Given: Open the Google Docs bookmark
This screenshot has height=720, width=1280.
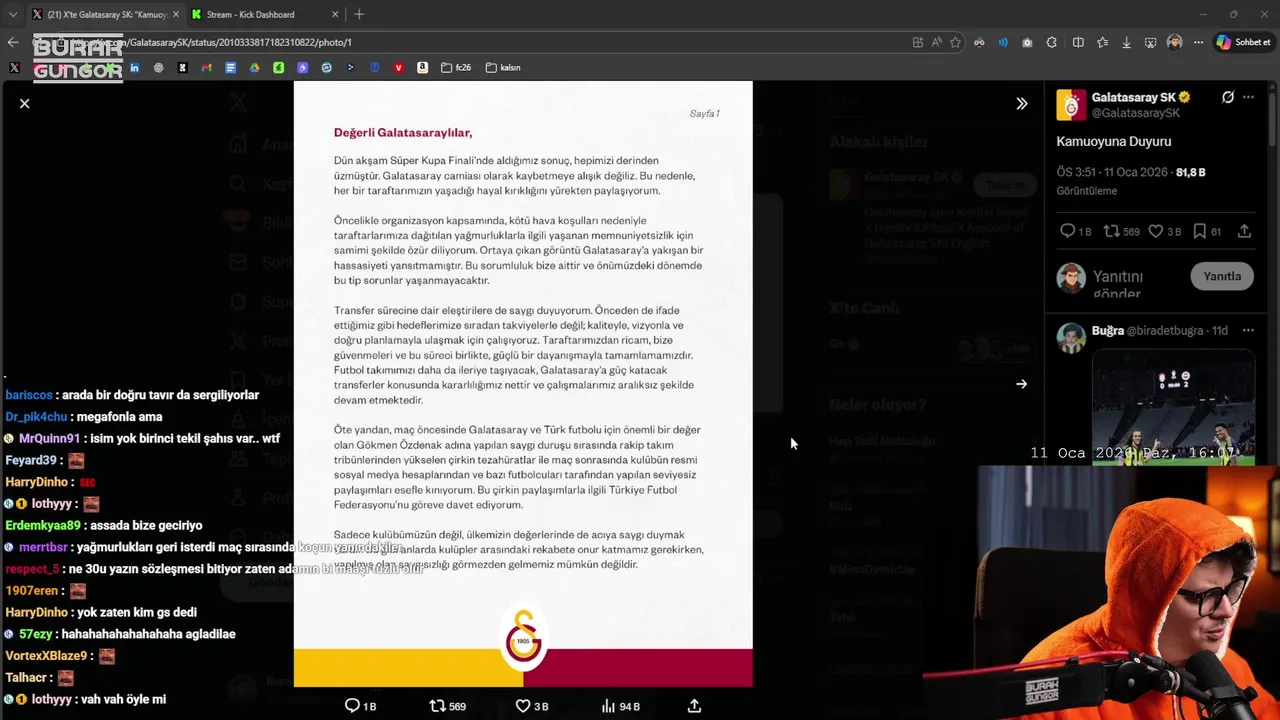Looking at the screenshot, I should pyautogui.click(x=230, y=68).
